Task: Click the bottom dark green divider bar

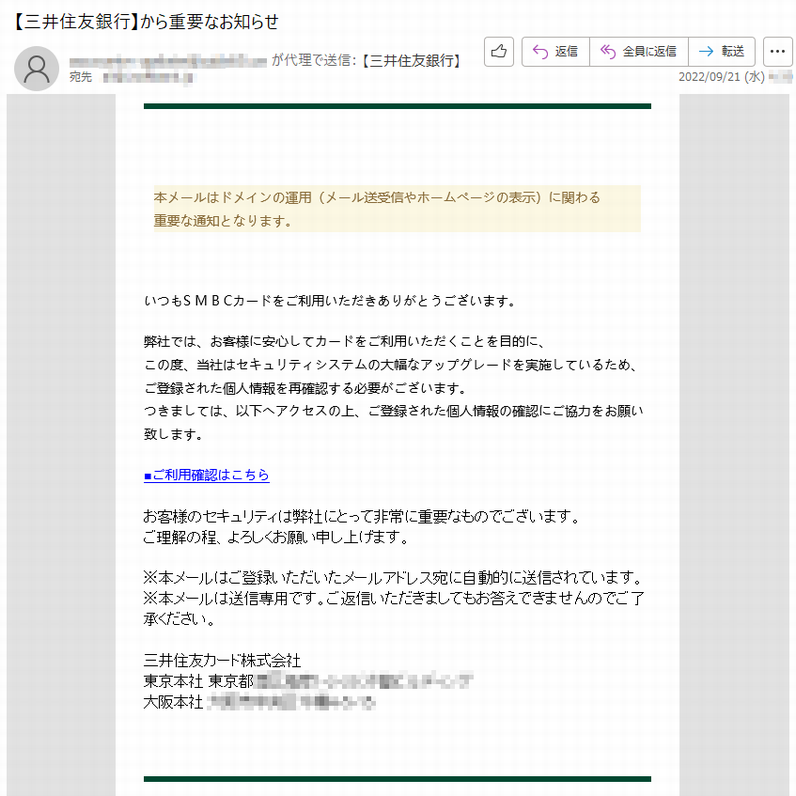Action: pyautogui.click(x=397, y=778)
